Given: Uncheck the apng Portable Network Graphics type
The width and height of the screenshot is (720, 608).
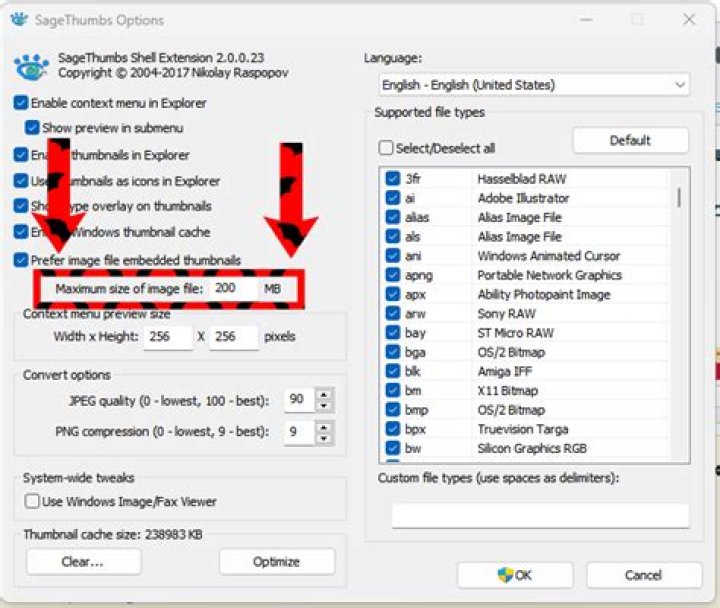Looking at the screenshot, I should (393, 275).
